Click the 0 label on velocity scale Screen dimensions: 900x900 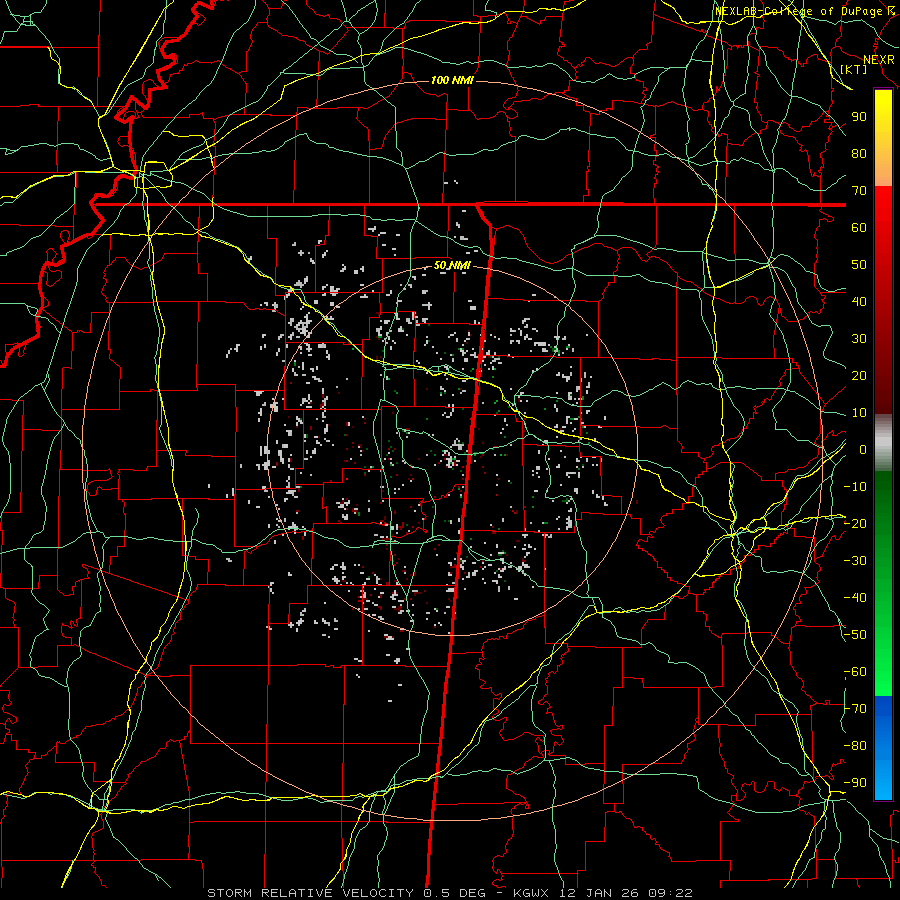pos(863,449)
